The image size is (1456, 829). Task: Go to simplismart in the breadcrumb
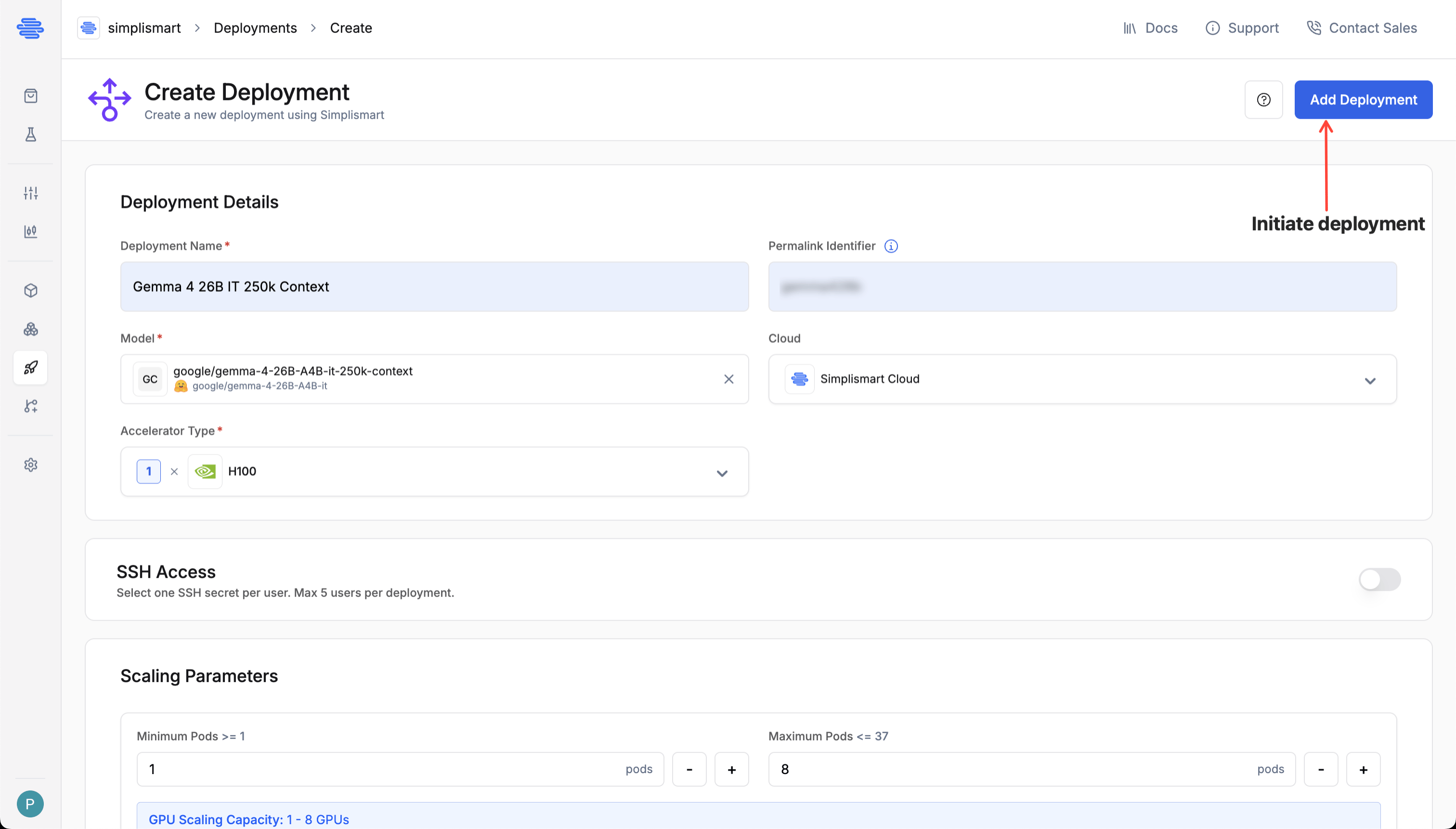[x=144, y=28]
